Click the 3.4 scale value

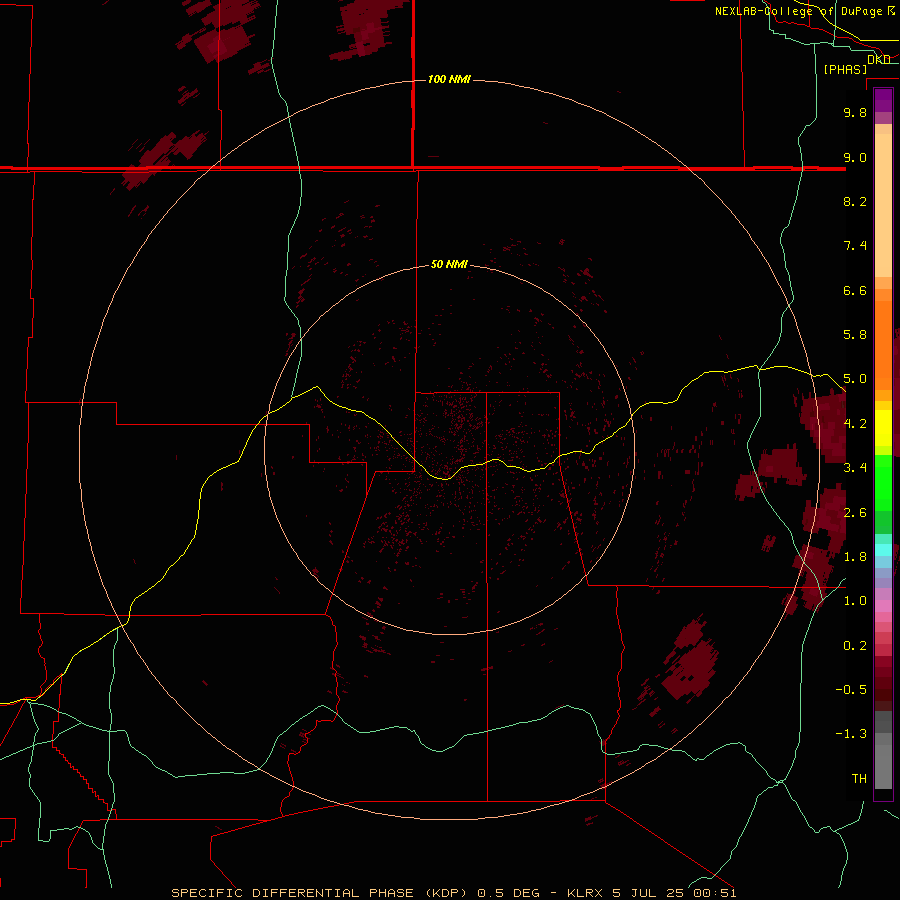pyautogui.click(x=855, y=468)
